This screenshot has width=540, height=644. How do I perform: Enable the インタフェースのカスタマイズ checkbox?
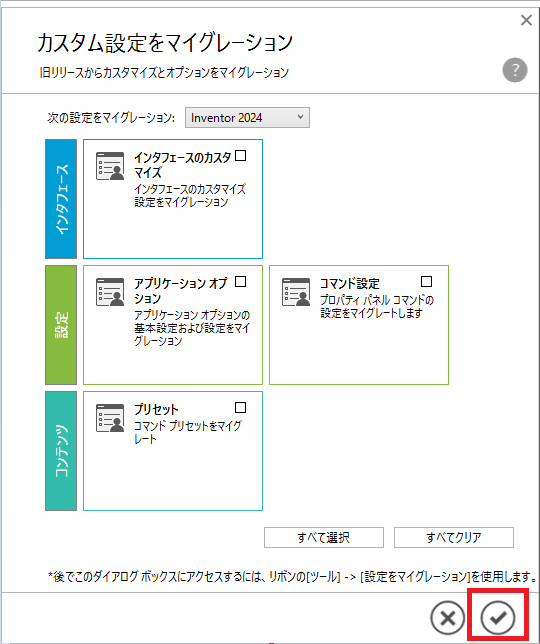[x=241, y=156]
